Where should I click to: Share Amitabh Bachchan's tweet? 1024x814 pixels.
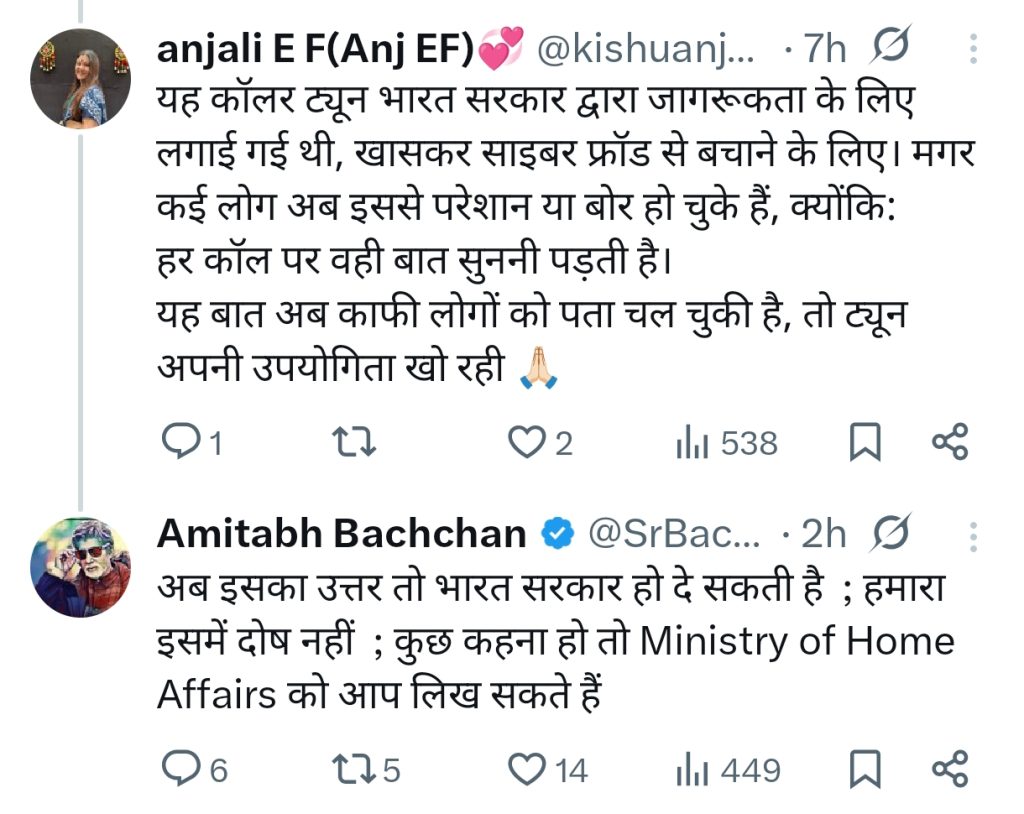pyautogui.click(x=950, y=768)
